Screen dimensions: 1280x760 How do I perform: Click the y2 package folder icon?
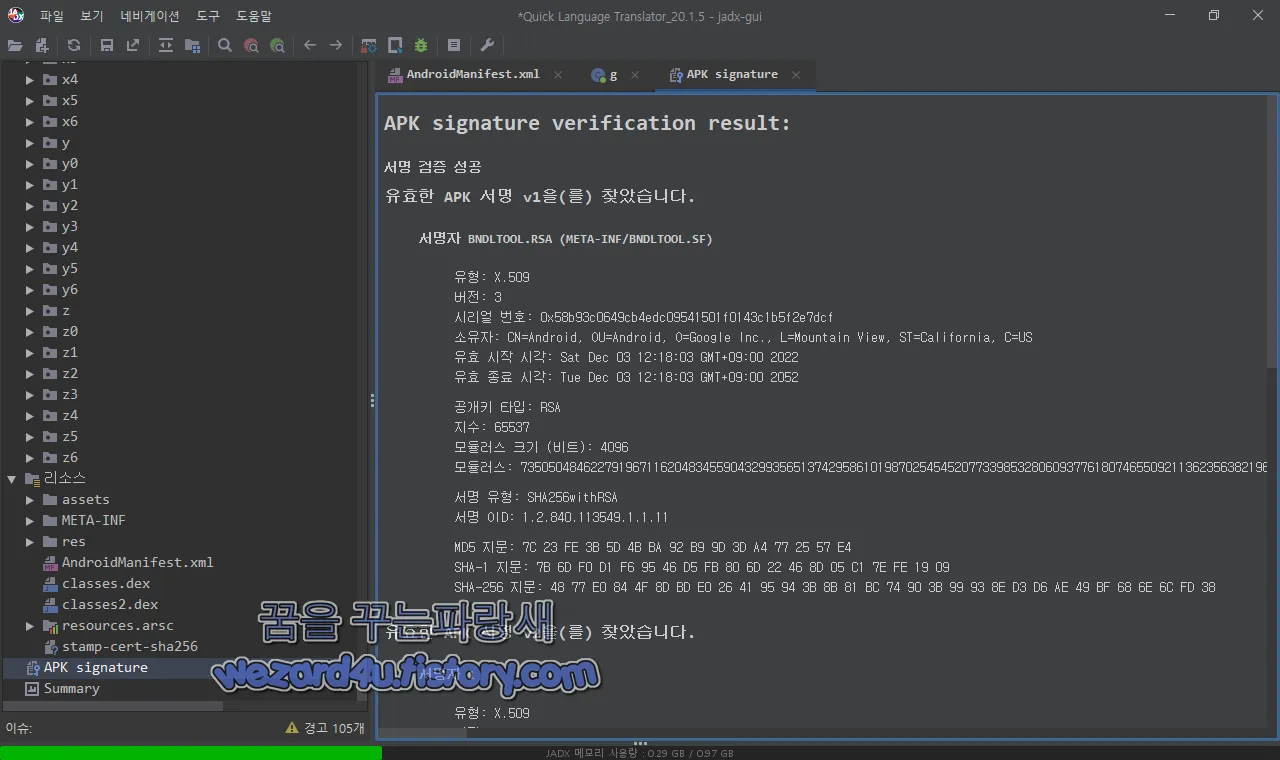tap(50, 205)
